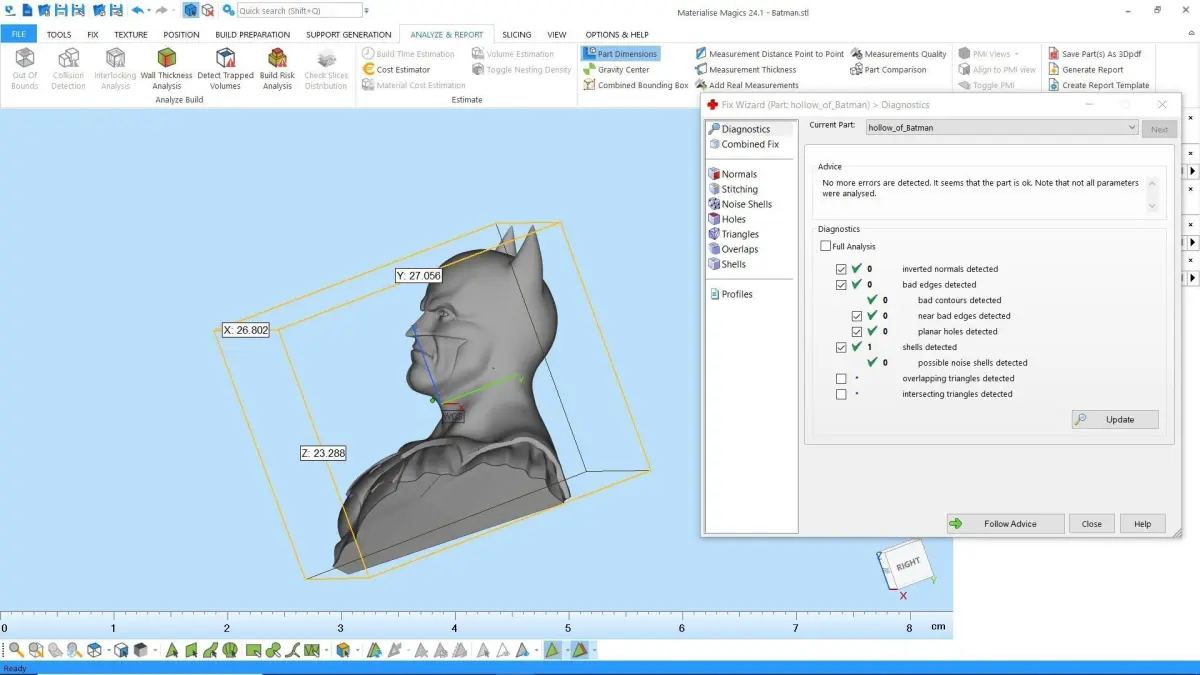Select Combined Fix in Fix Wizard
This screenshot has width=1200, height=675.
743,144
